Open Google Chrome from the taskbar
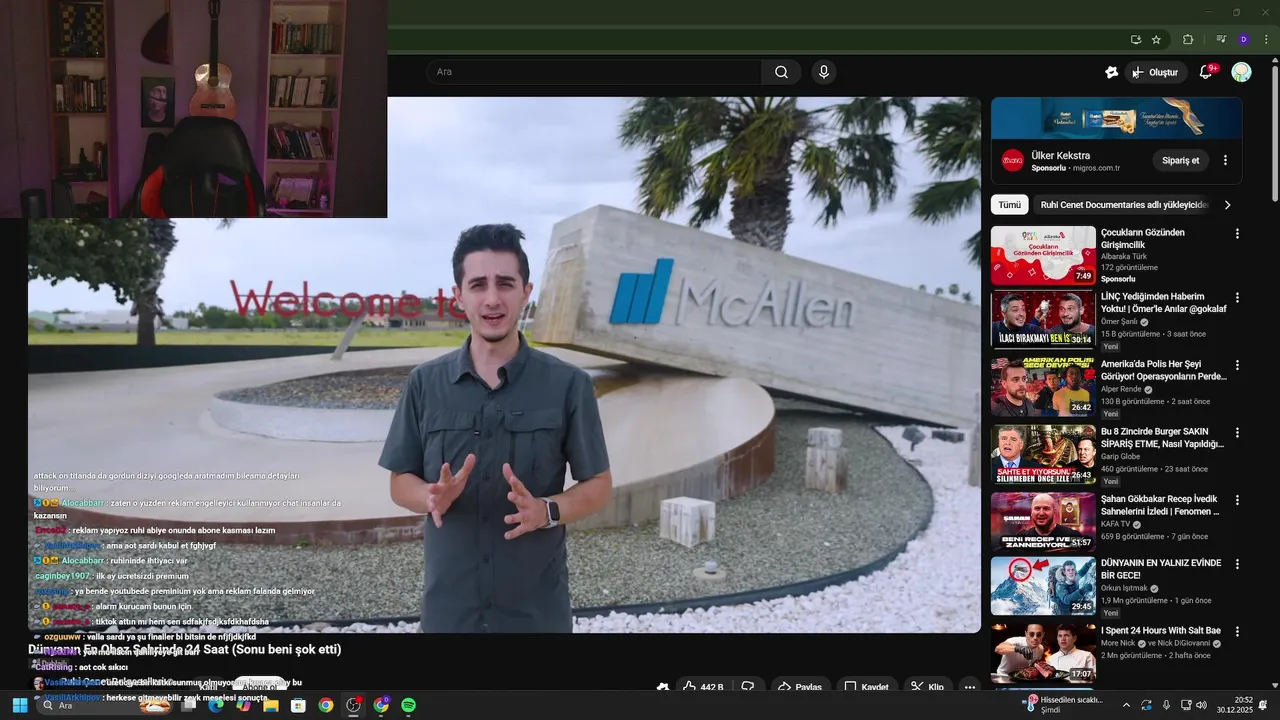The height and width of the screenshot is (720, 1280). [325, 705]
